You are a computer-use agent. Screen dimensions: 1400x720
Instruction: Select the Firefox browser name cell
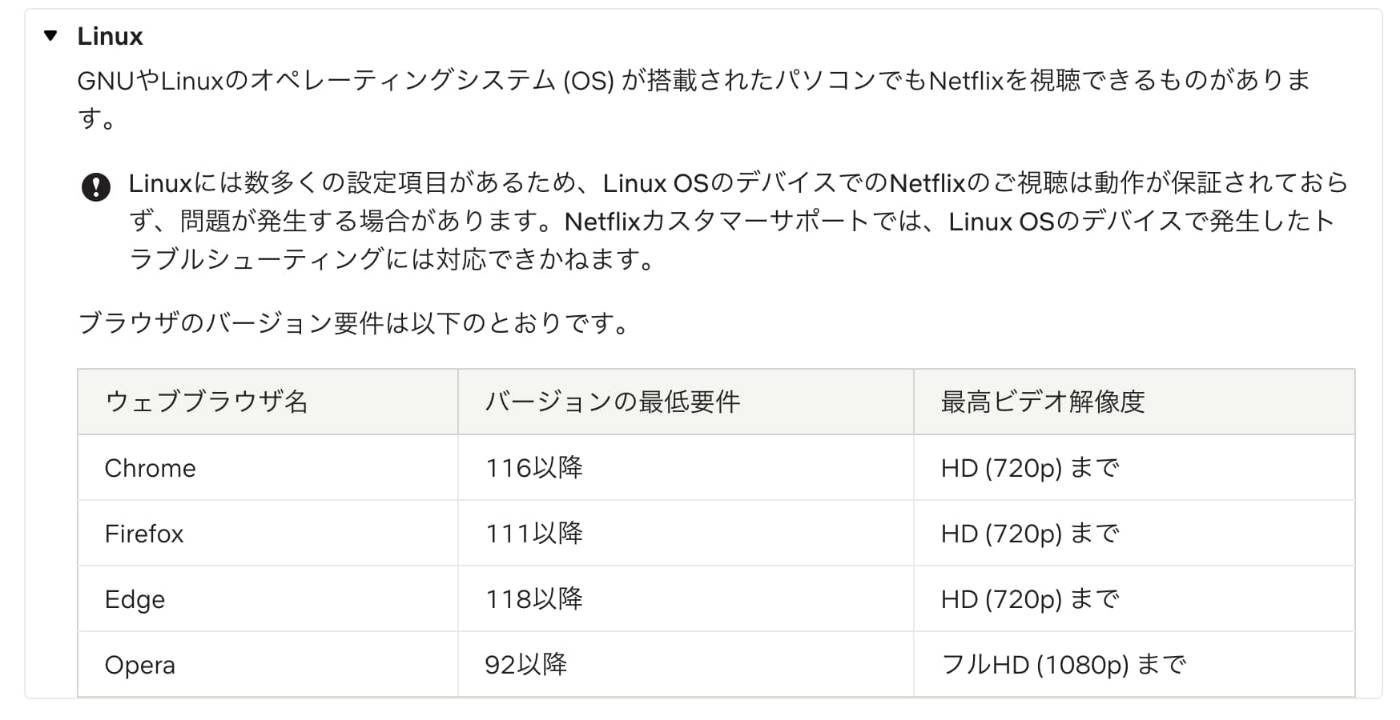(144, 534)
